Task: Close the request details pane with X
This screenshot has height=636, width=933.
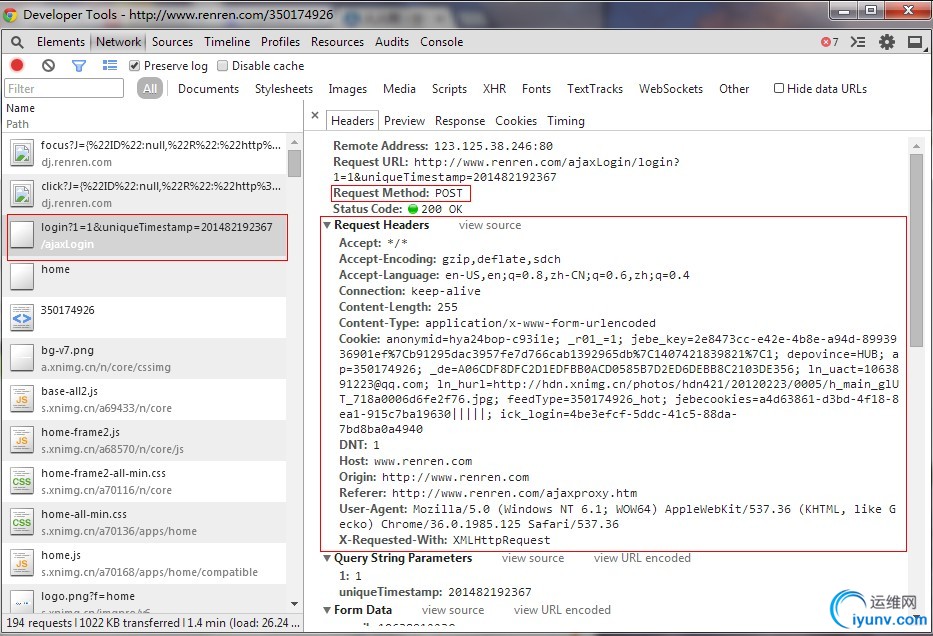Action: click(x=315, y=115)
